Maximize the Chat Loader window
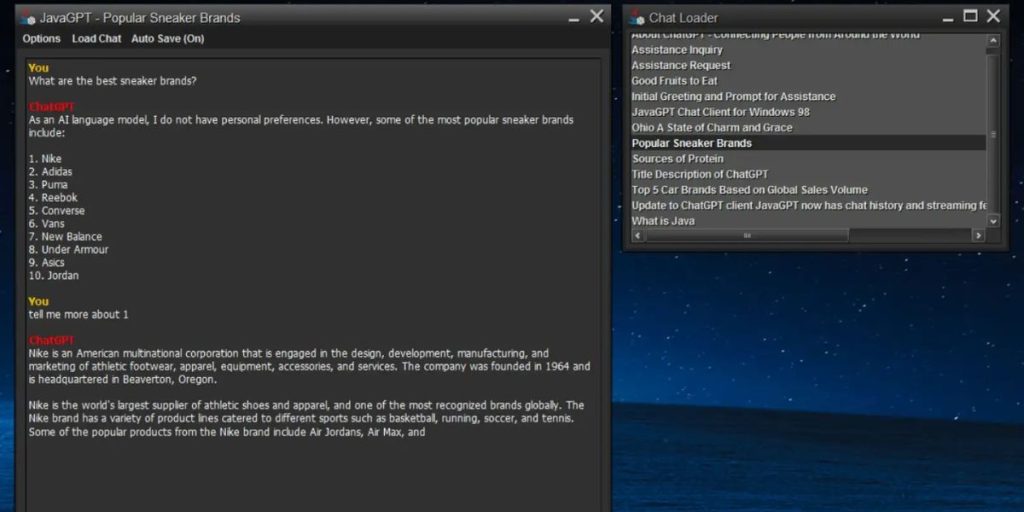1024x512 pixels. click(970, 16)
